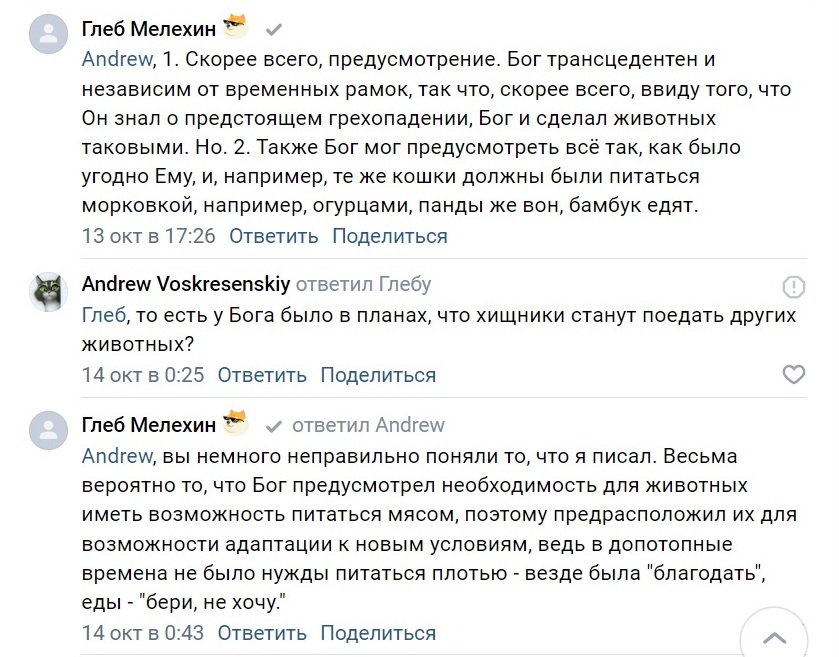Click the "Глеб" mention in Andrew's reply
The height and width of the screenshot is (657, 839).
pyautogui.click(x=104, y=315)
